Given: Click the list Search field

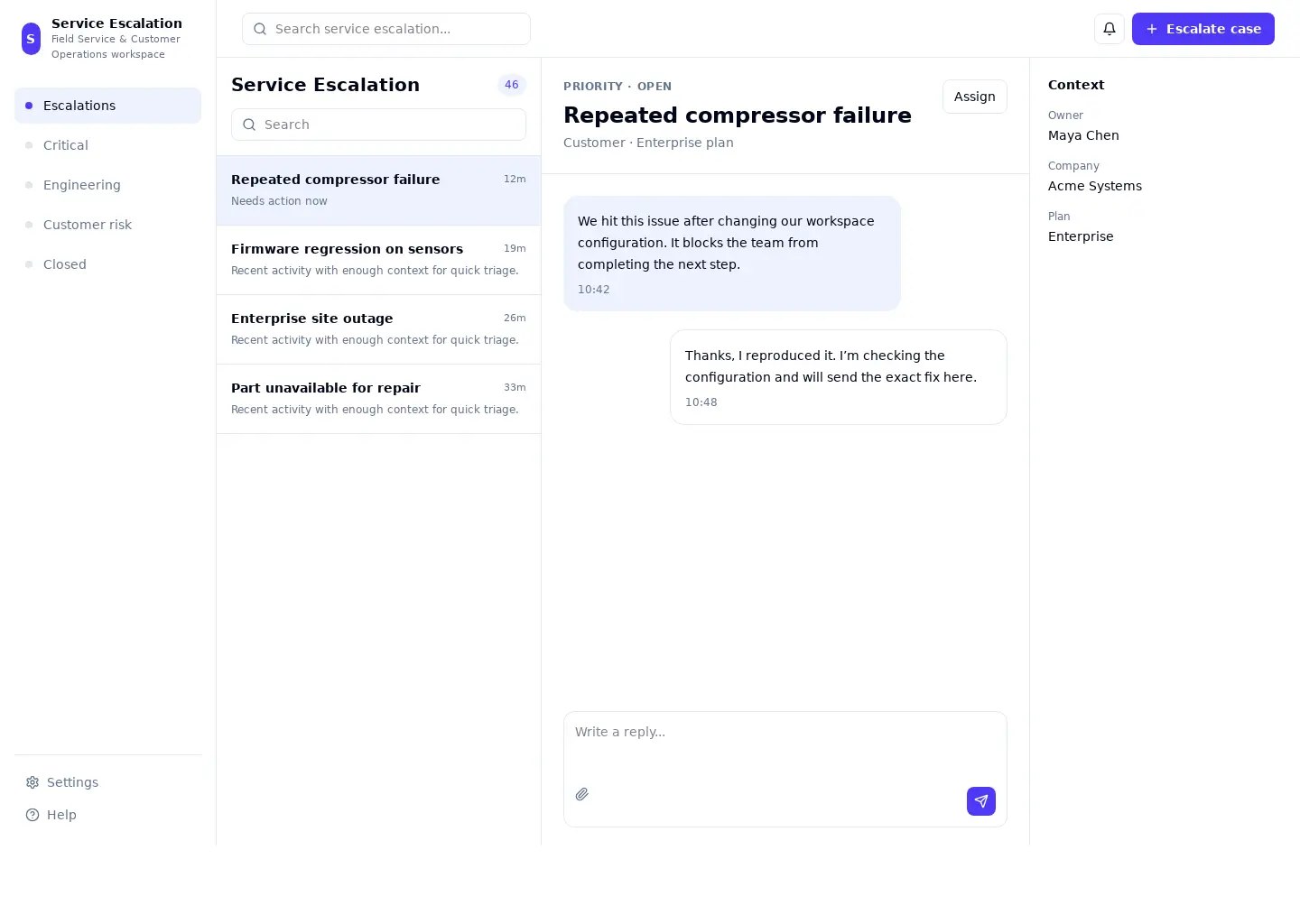Looking at the screenshot, I should pyautogui.click(x=378, y=125).
